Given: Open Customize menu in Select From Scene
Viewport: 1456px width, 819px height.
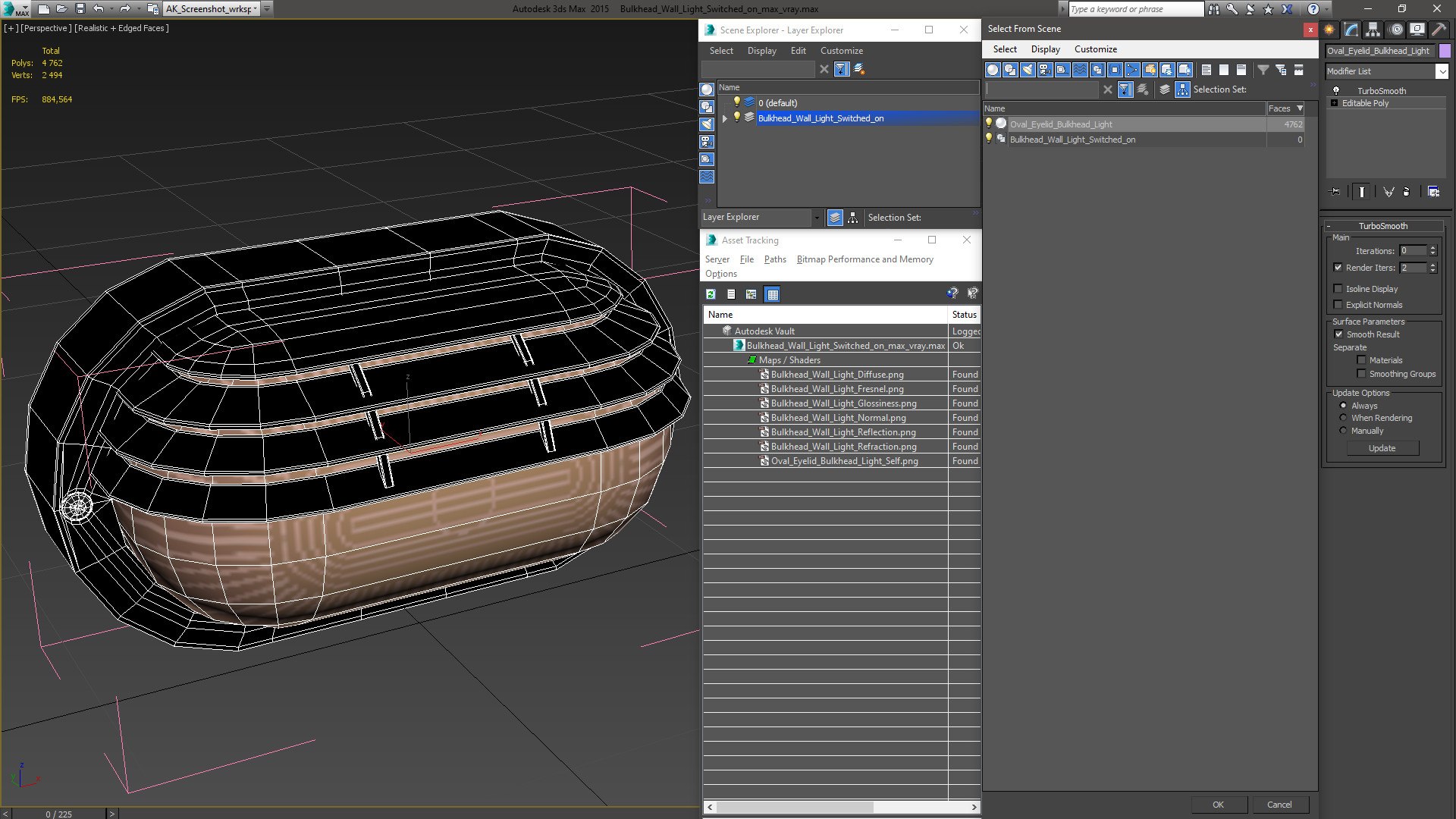Looking at the screenshot, I should [1095, 49].
